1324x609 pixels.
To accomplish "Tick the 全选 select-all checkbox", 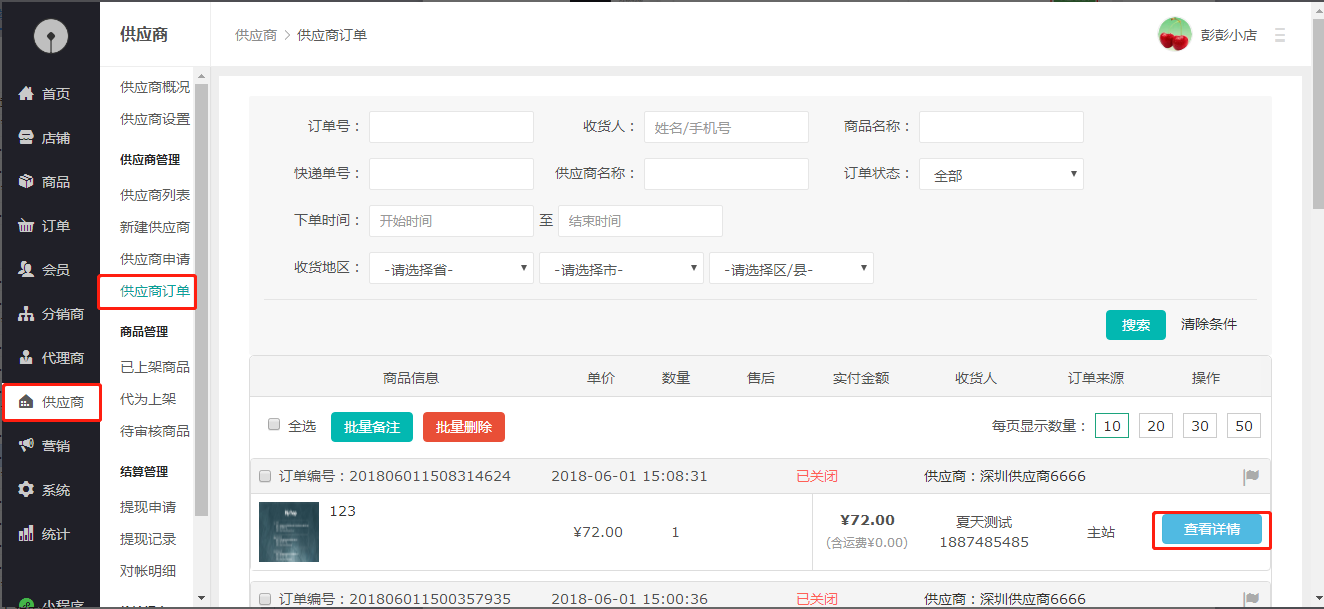I will pyautogui.click(x=274, y=425).
